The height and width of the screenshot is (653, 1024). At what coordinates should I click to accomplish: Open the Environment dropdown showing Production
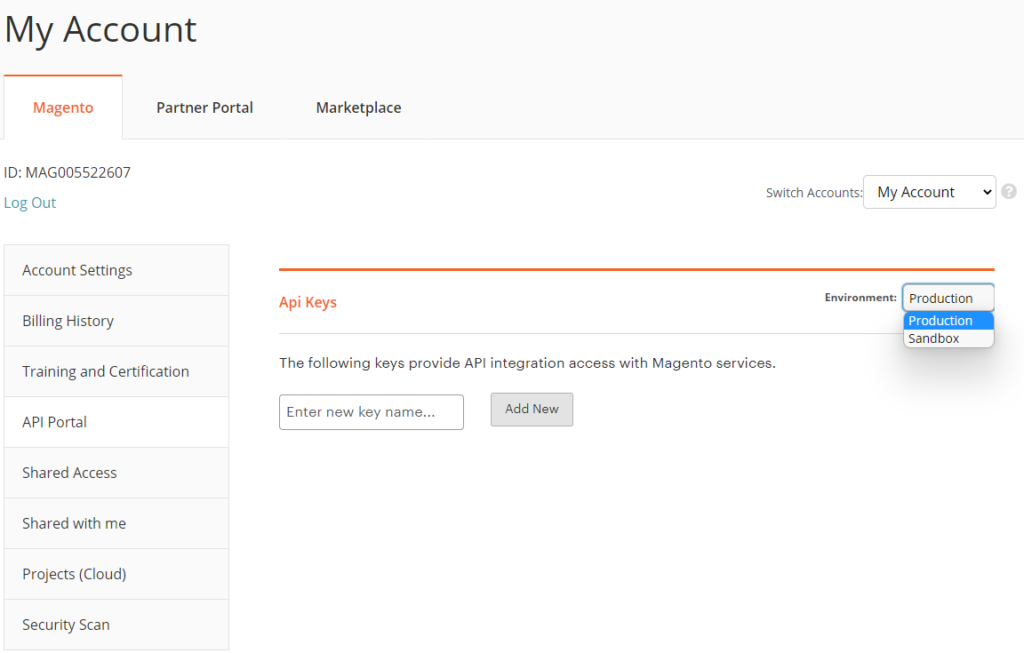948,298
